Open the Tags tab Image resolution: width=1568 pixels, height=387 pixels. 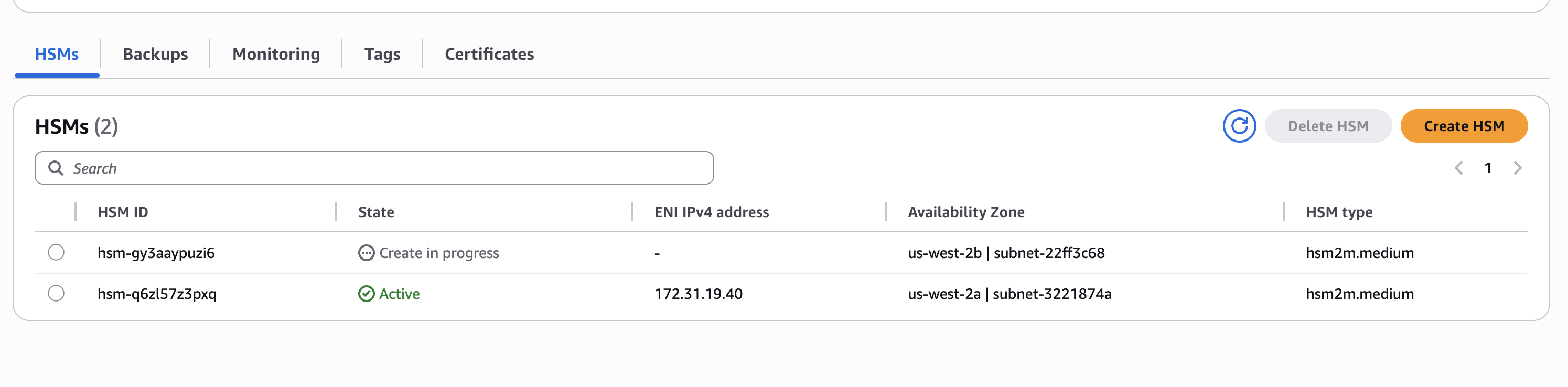pos(382,54)
